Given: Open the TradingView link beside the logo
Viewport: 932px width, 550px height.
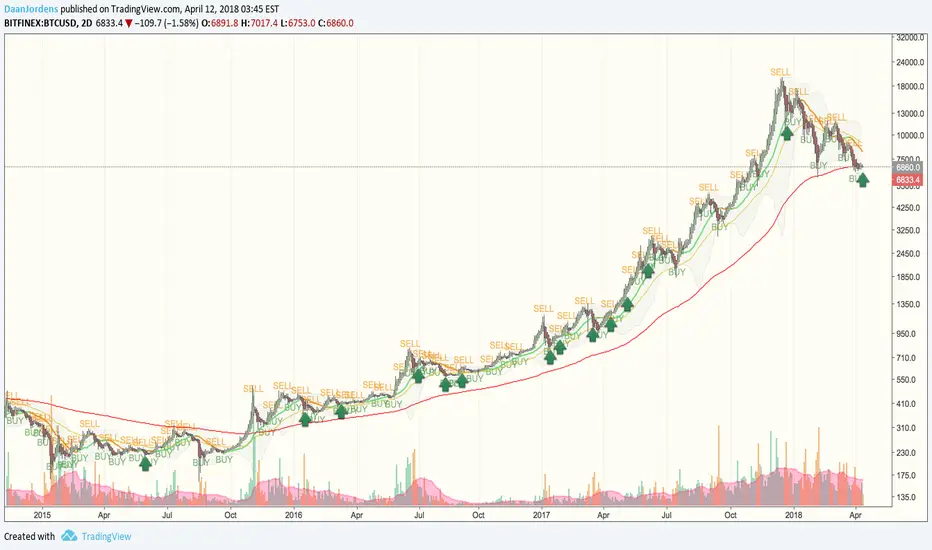Looking at the screenshot, I should (x=106, y=536).
